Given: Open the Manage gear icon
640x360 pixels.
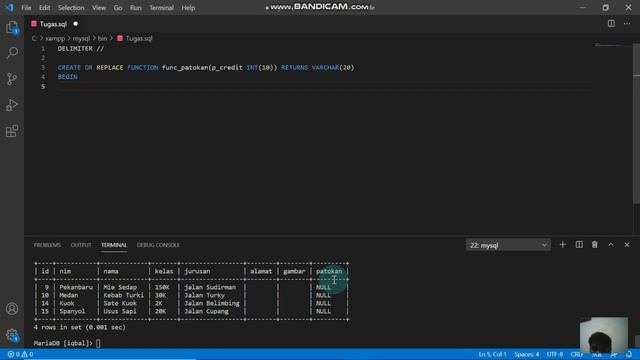Looking at the screenshot, I should tap(12, 336).
